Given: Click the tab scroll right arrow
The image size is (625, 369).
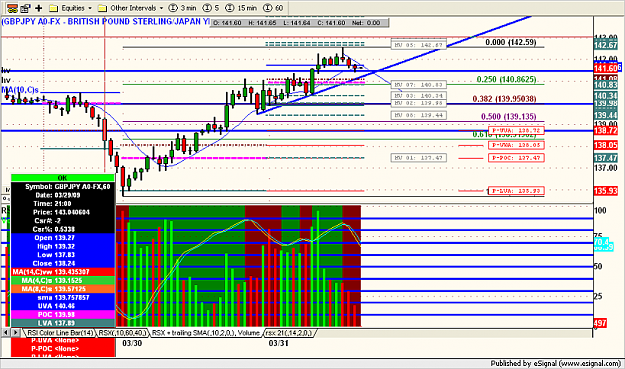Looking at the screenshot, I should point(15,332).
